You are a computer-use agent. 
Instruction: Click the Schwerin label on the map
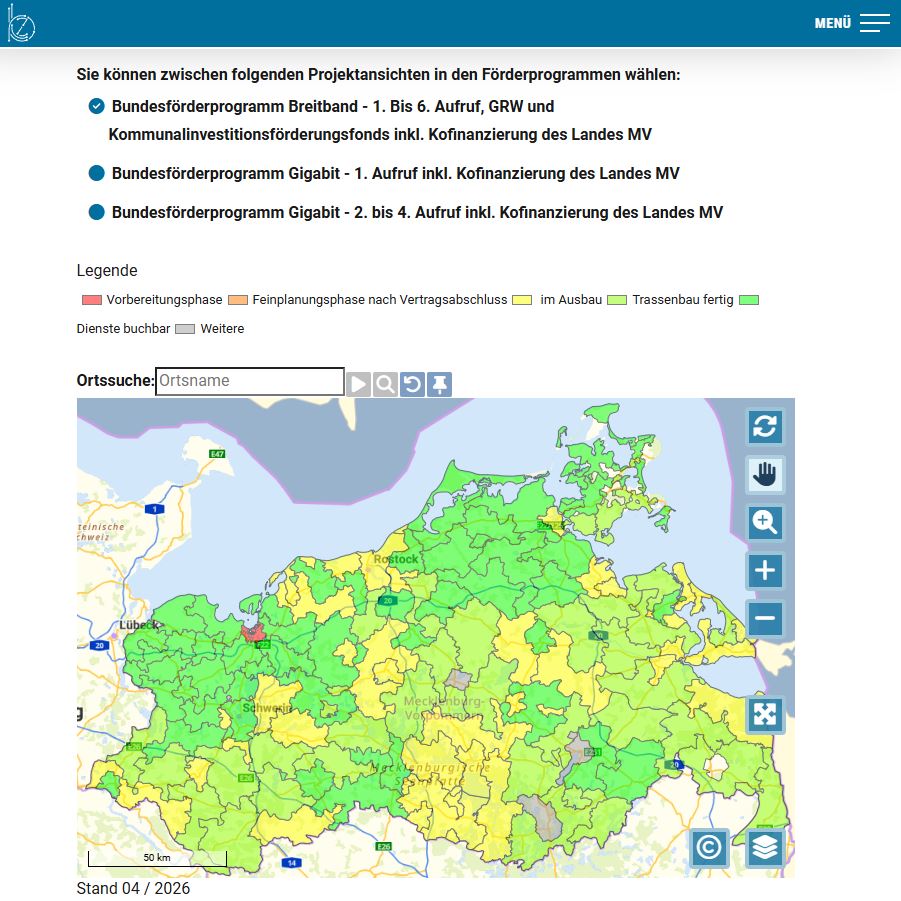pos(265,708)
